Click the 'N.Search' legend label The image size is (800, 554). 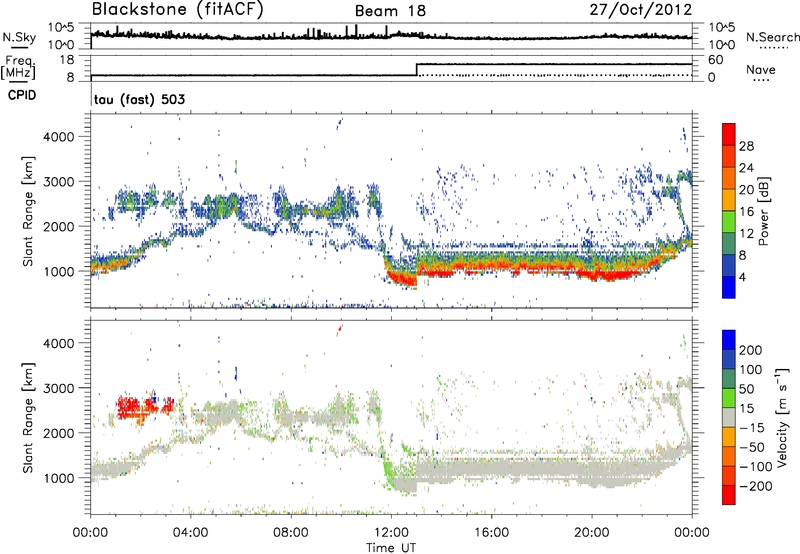pos(772,37)
